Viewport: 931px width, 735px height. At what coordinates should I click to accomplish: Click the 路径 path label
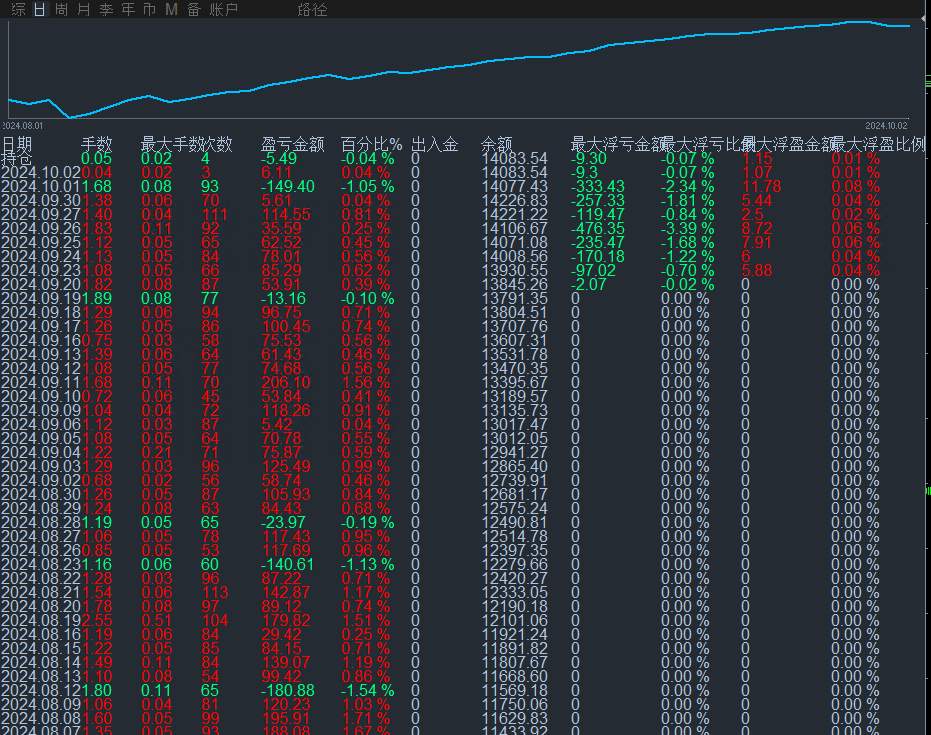tap(312, 9)
